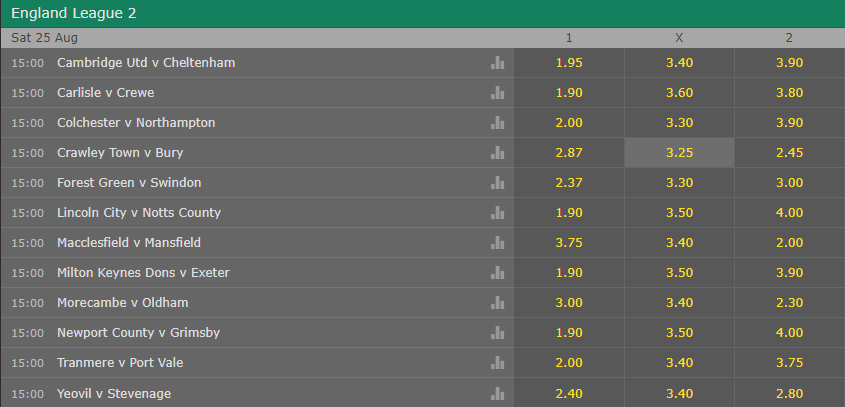Open stats icon for Morecambe v Oldham
Viewport: 845px width, 407px height.
point(497,302)
